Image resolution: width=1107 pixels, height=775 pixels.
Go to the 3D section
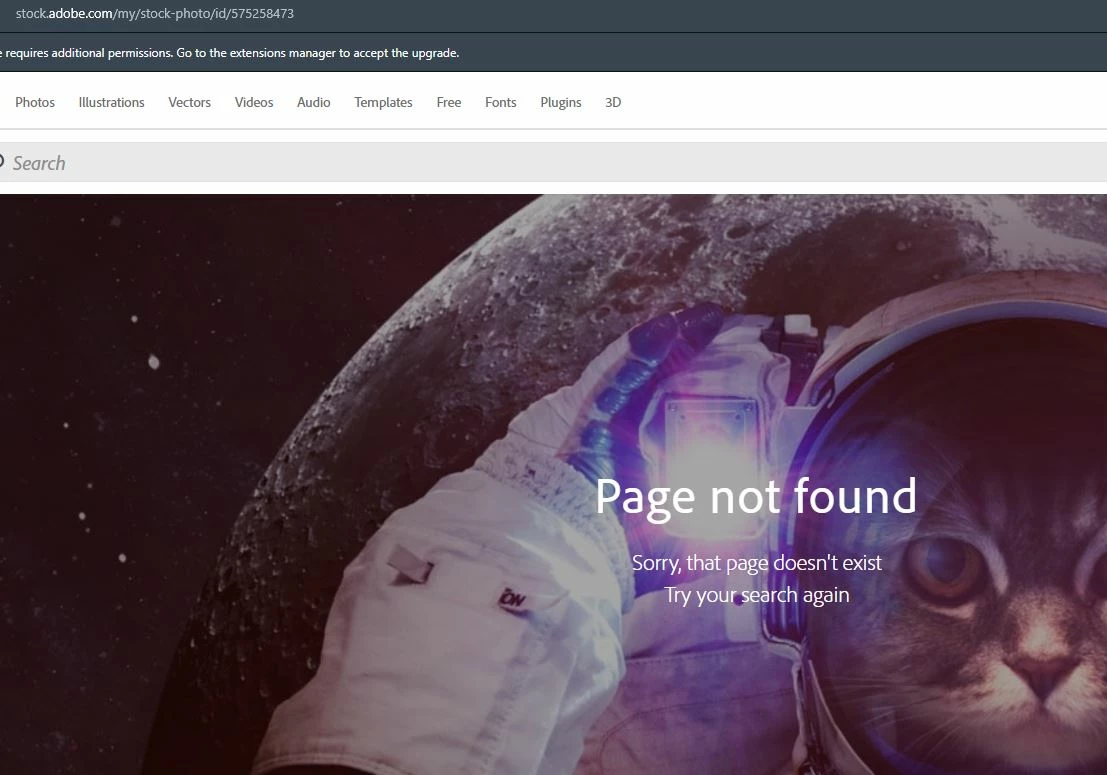click(613, 102)
